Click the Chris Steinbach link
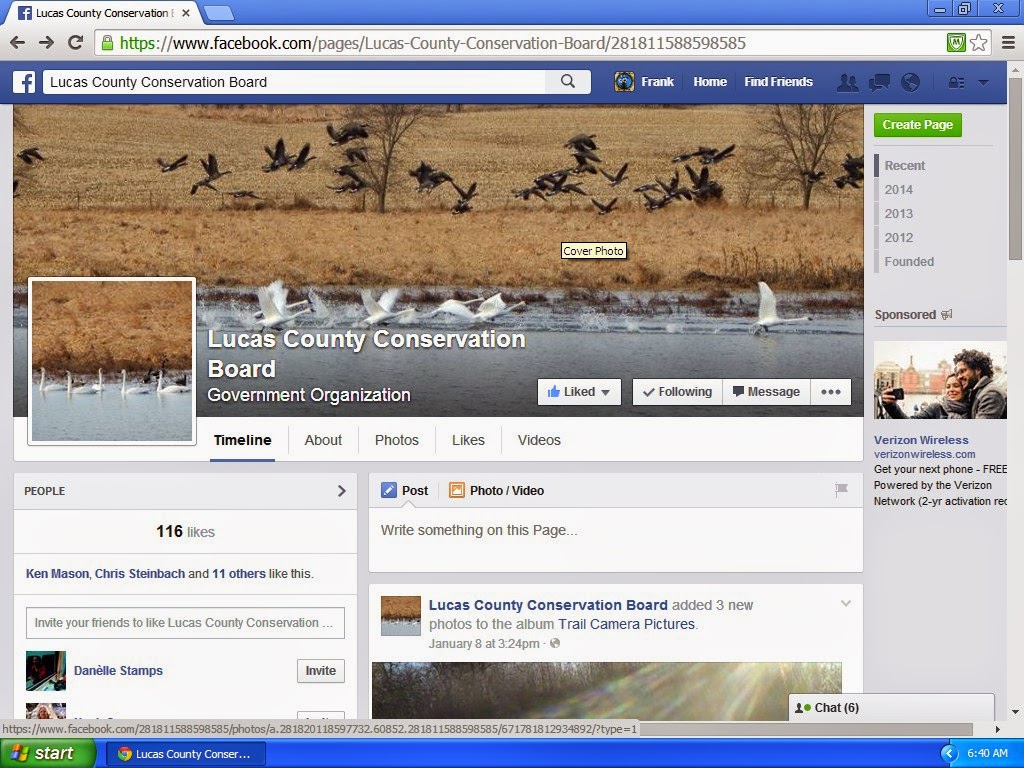This screenshot has height=768, width=1024. [140, 573]
